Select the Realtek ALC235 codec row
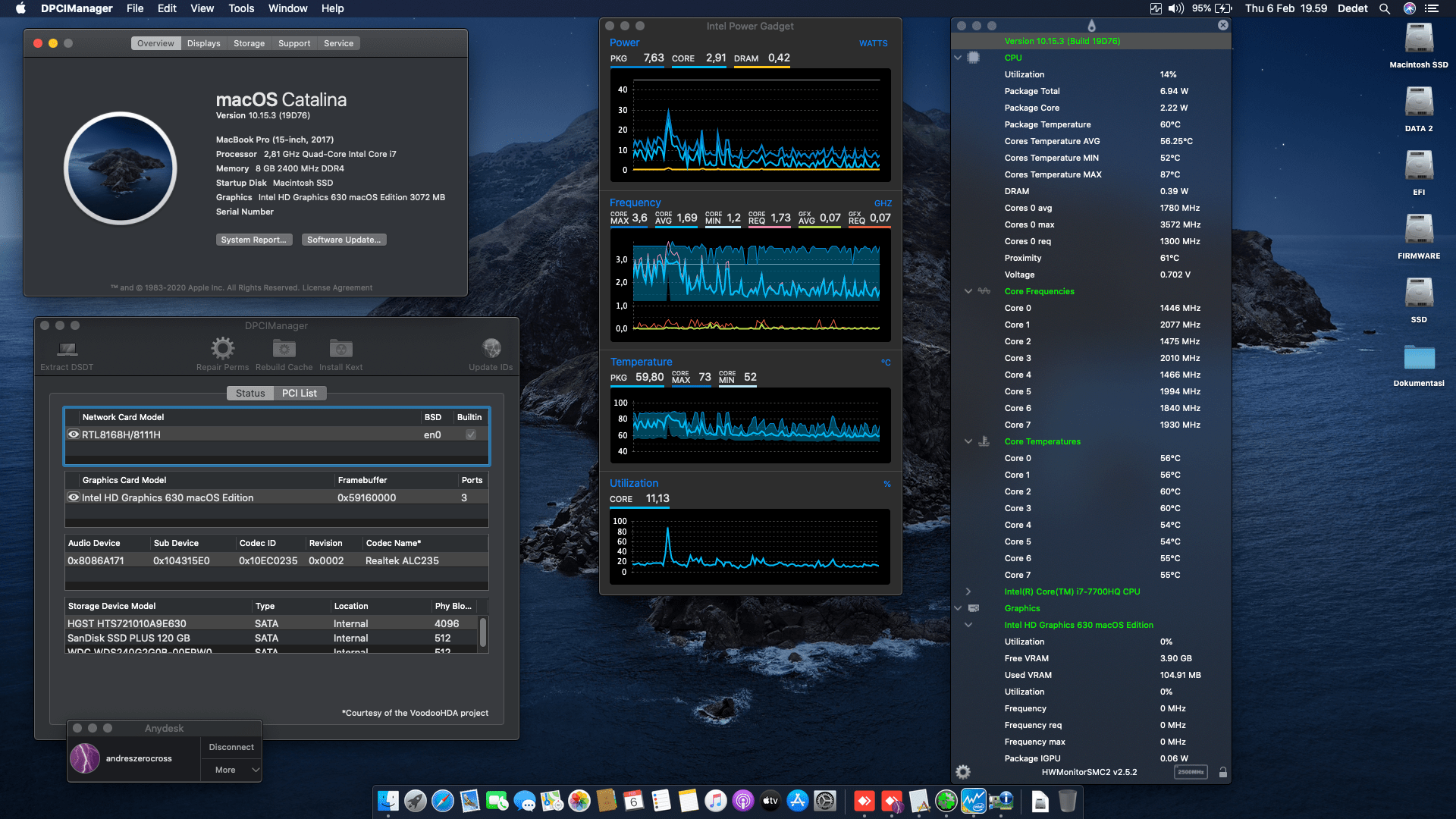1456x819 pixels. click(x=277, y=560)
